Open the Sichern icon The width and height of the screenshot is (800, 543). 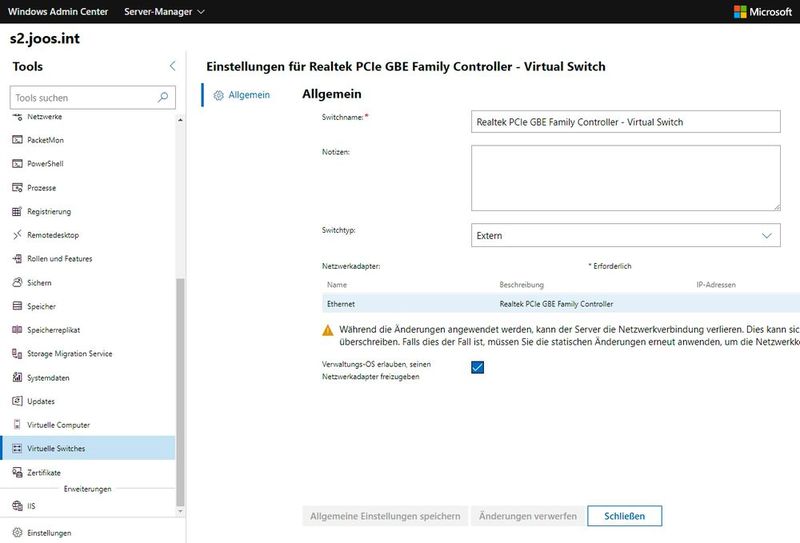coord(17,282)
